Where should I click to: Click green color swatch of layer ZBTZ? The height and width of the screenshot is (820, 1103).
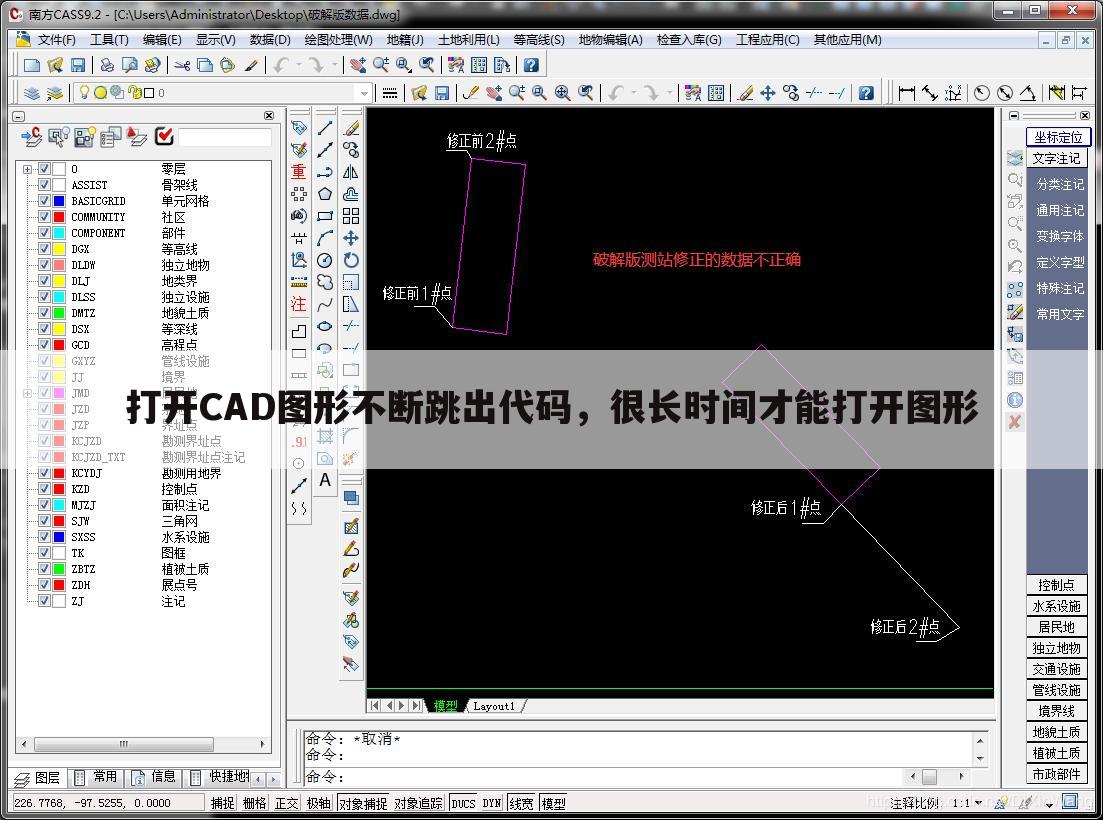click(59, 569)
